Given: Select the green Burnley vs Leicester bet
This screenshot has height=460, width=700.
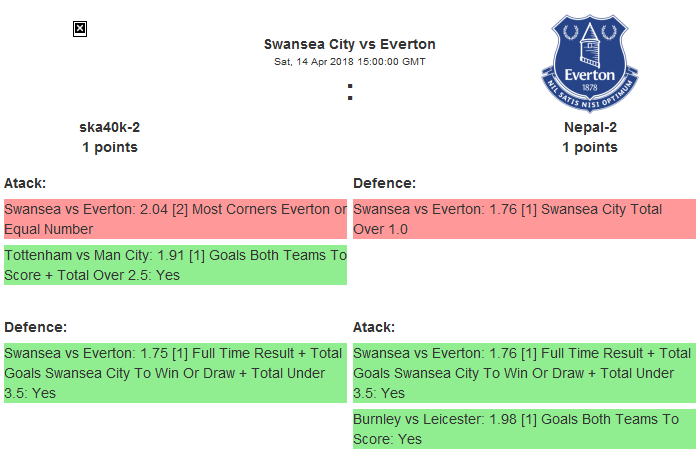Looking at the screenshot, I should (x=523, y=429).
